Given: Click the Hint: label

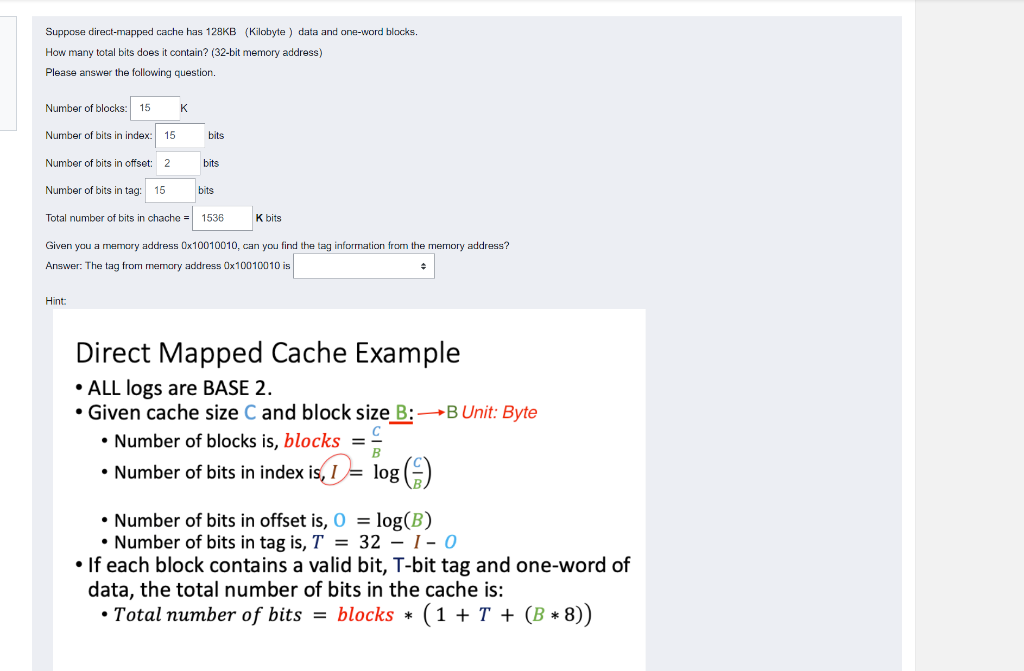Looking at the screenshot, I should point(55,300).
